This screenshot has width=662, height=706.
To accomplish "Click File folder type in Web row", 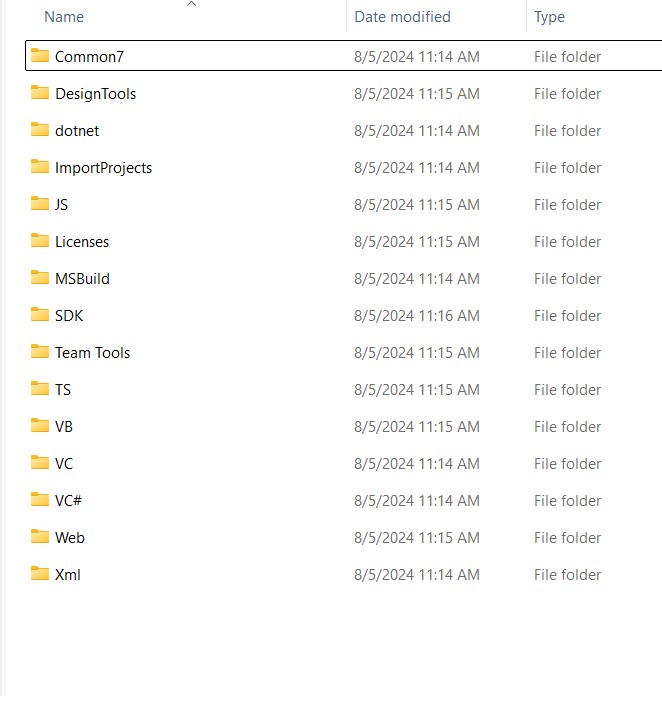I will tap(567, 538).
